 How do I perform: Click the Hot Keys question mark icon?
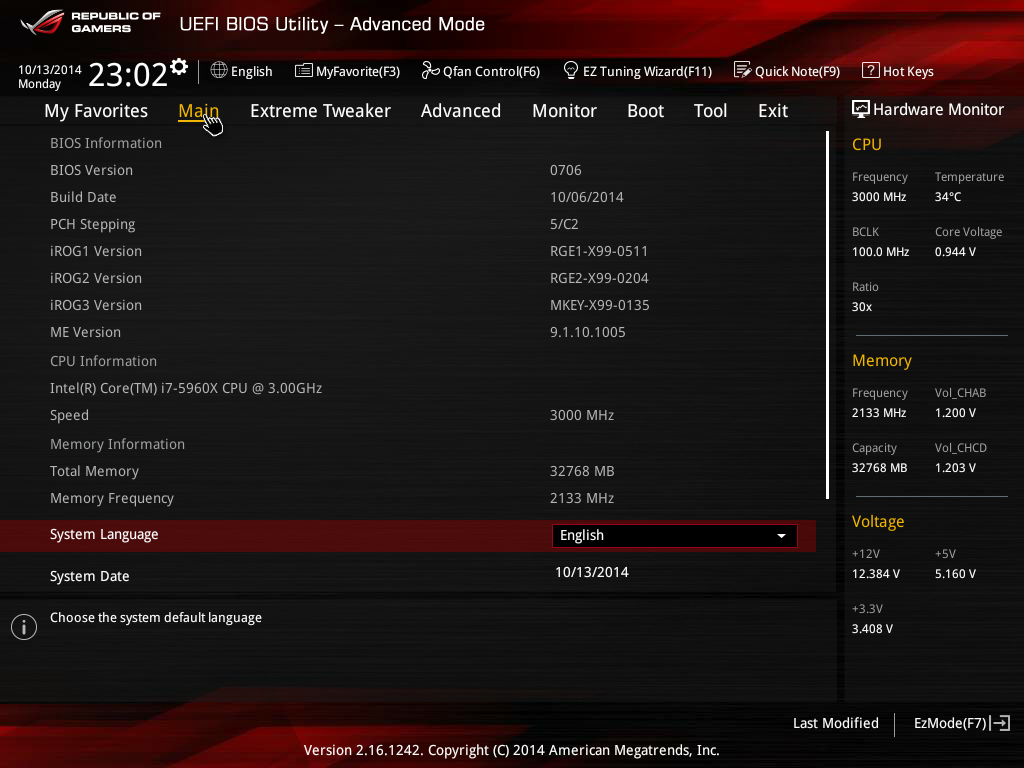coord(871,70)
